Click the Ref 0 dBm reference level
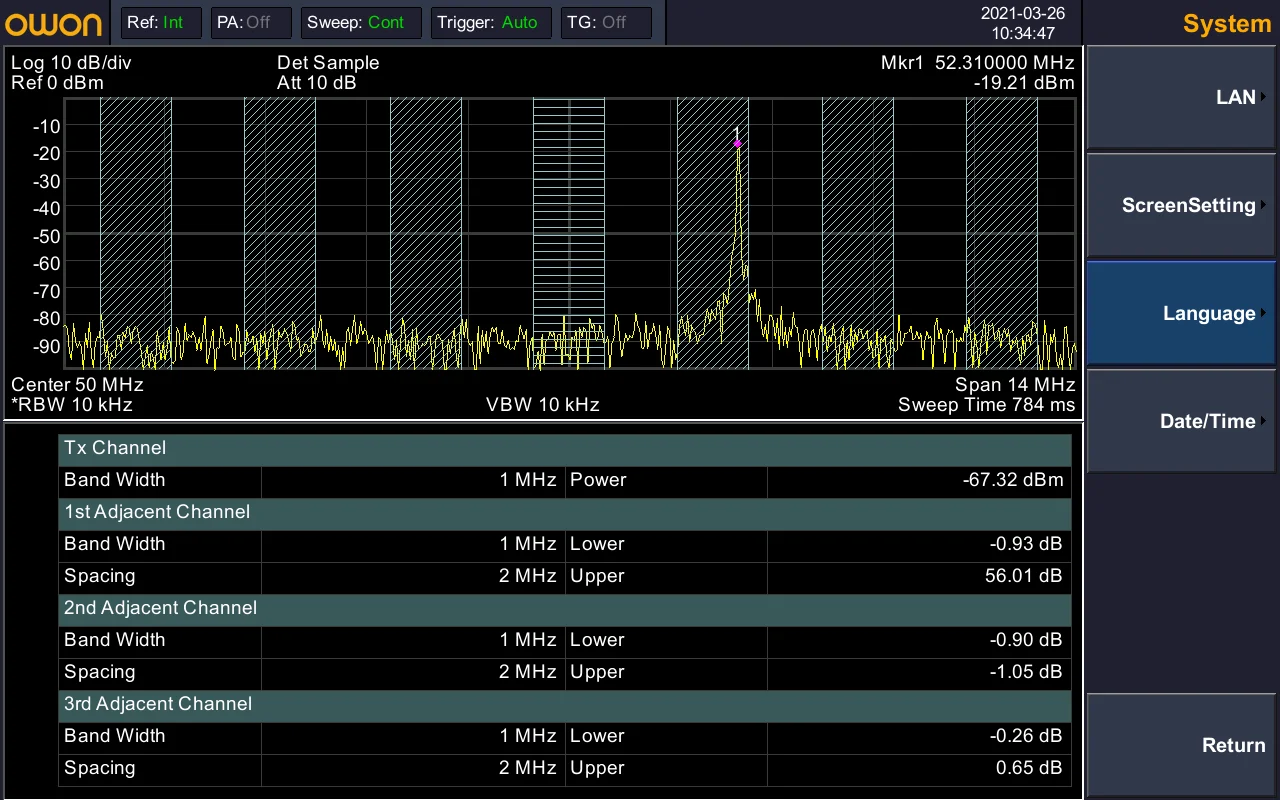The image size is (1280, 800). pyautogui.click(x=57, y=83)
